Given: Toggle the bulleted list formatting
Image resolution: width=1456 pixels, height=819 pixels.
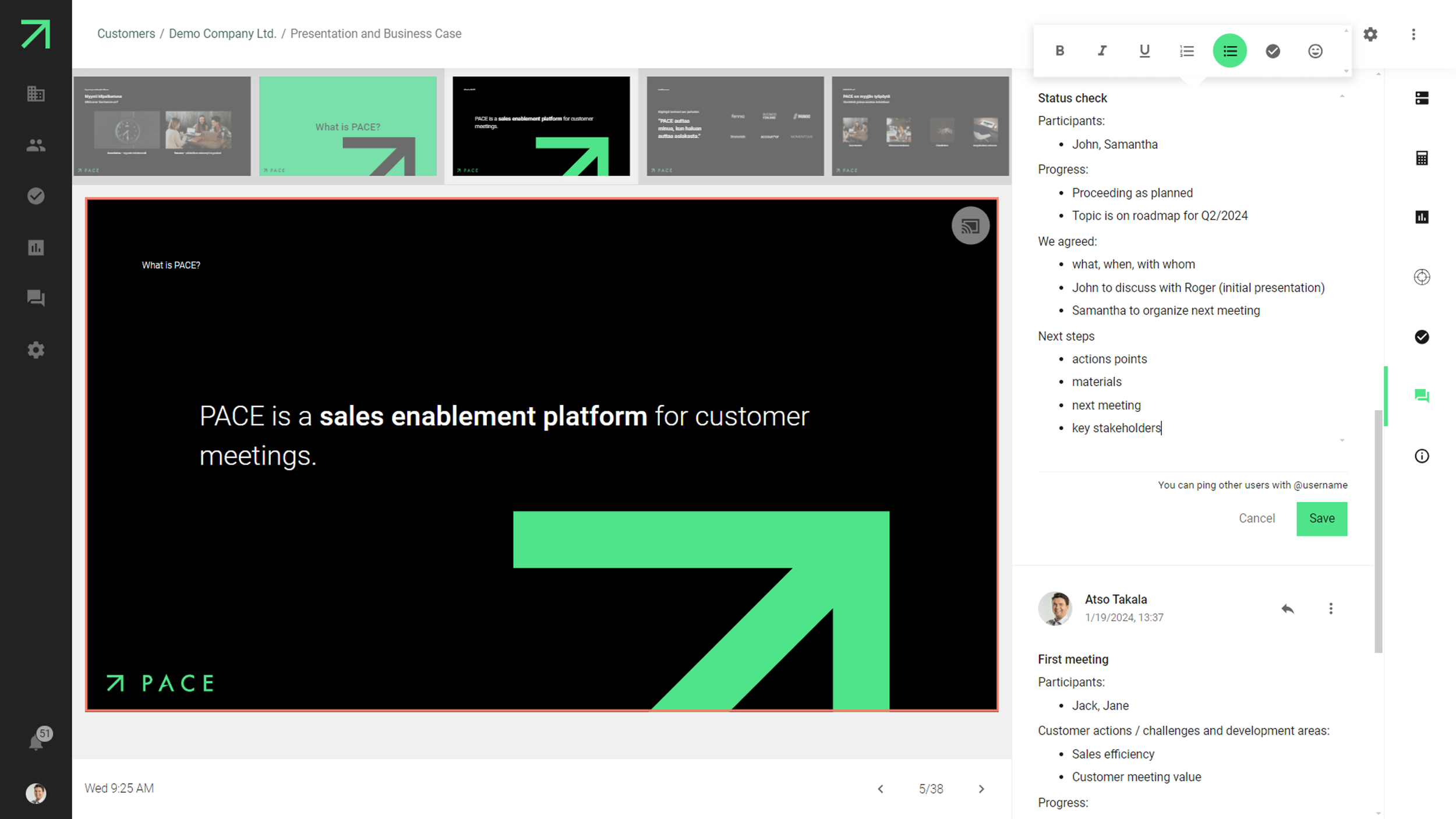Looking at the screenshot, I should coord(1229,51).
